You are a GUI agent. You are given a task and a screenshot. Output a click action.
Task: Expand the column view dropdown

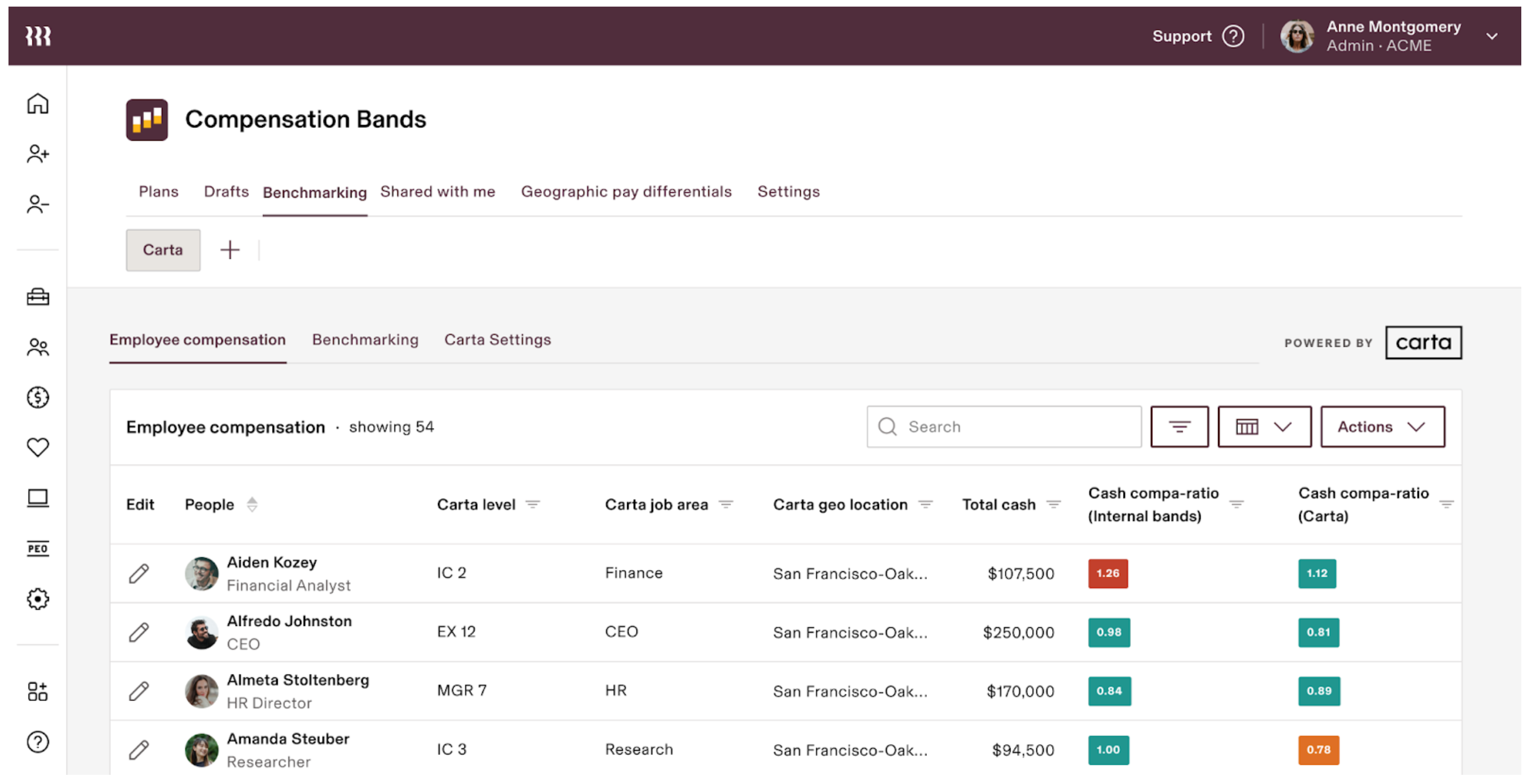(x=1264, y=427)
